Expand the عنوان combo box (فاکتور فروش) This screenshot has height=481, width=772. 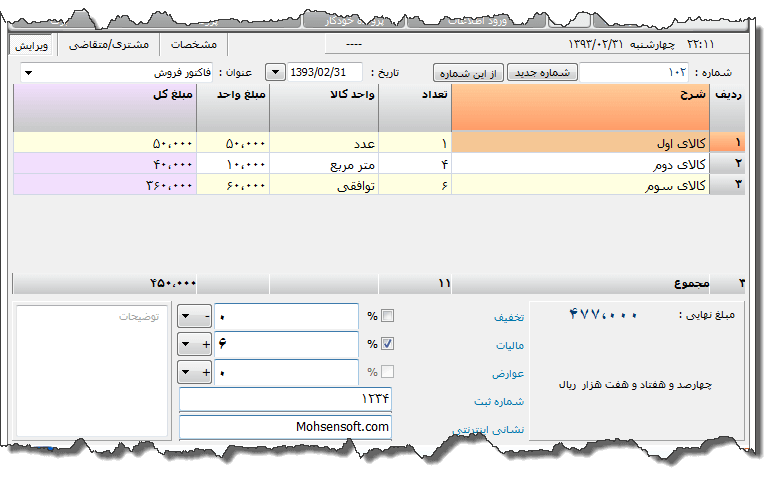(28, 73)
